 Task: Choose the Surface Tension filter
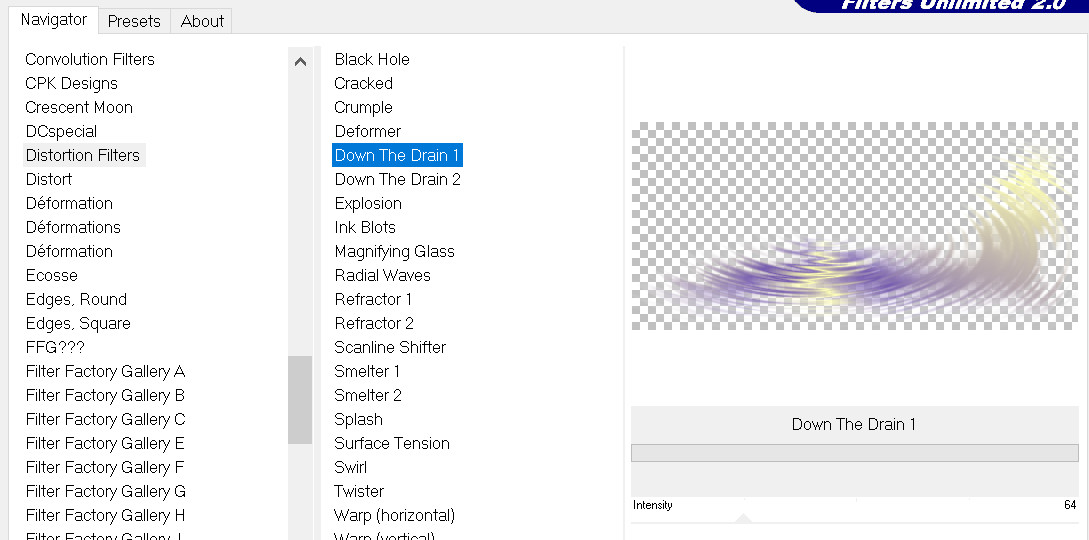pyautogui.click(x=392, y=443)
